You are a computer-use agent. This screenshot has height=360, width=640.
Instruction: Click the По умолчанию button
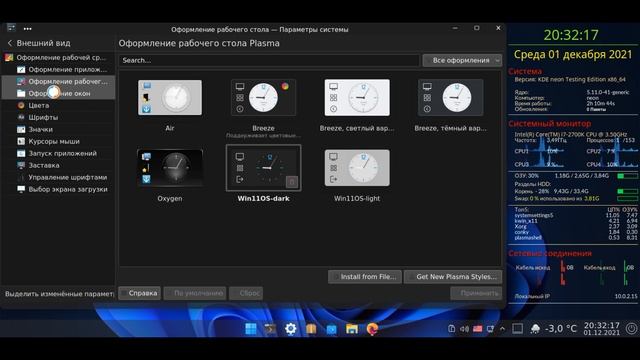click(x=195, y=293)
